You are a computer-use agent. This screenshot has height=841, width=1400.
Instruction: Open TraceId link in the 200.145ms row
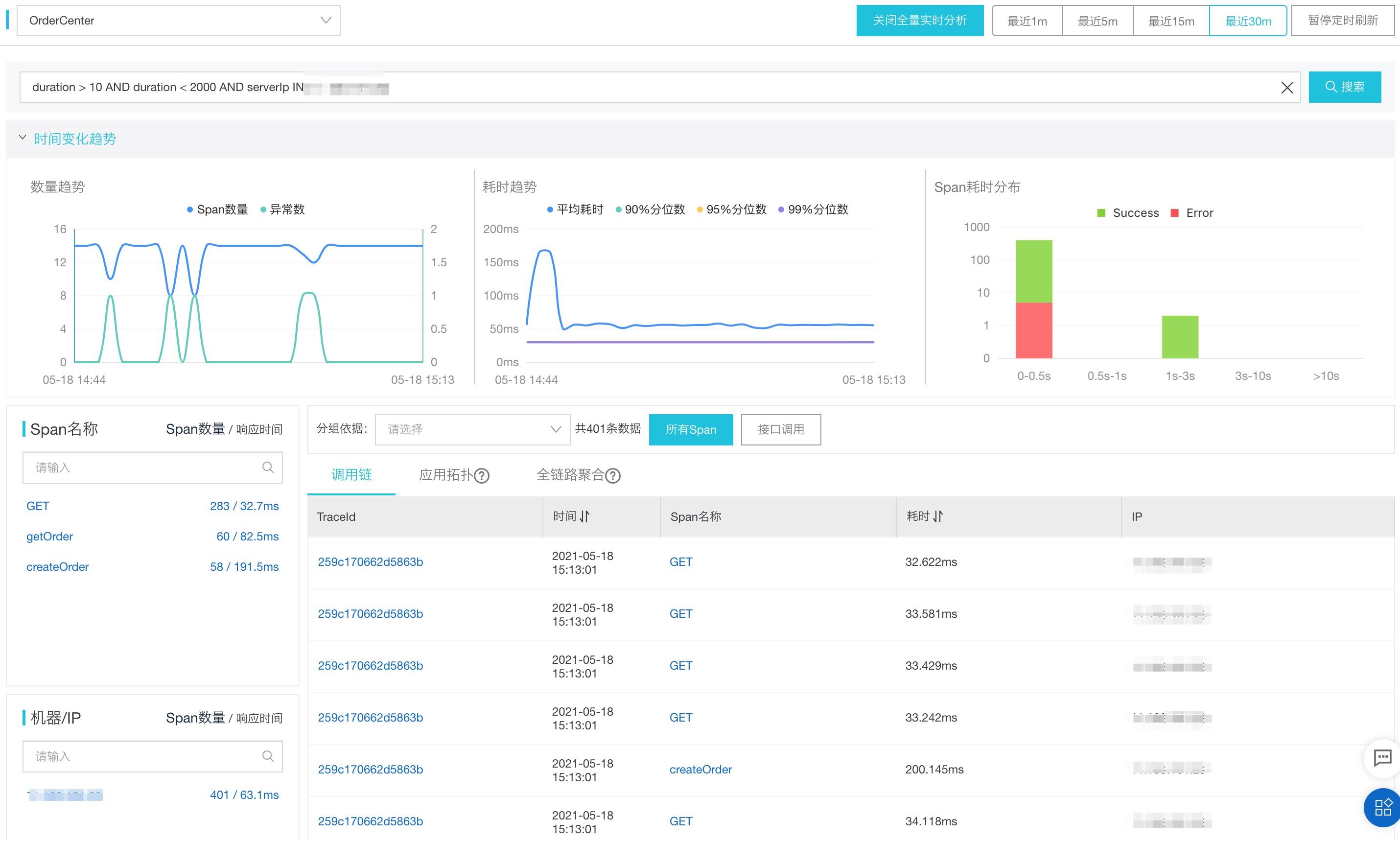(371, 770)
